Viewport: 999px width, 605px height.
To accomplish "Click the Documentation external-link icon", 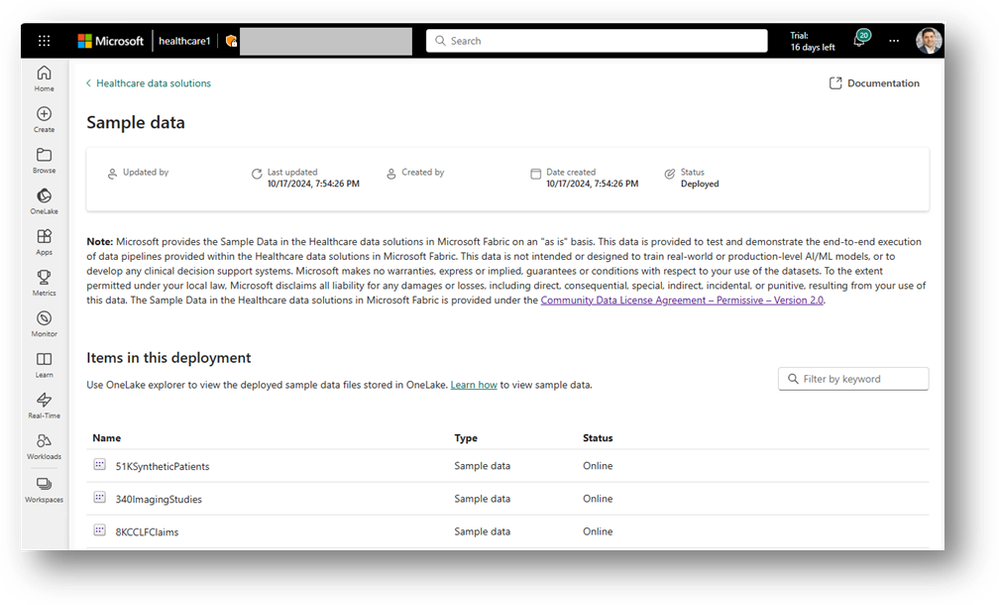I will pyautogui.click(x=835, y=83).
